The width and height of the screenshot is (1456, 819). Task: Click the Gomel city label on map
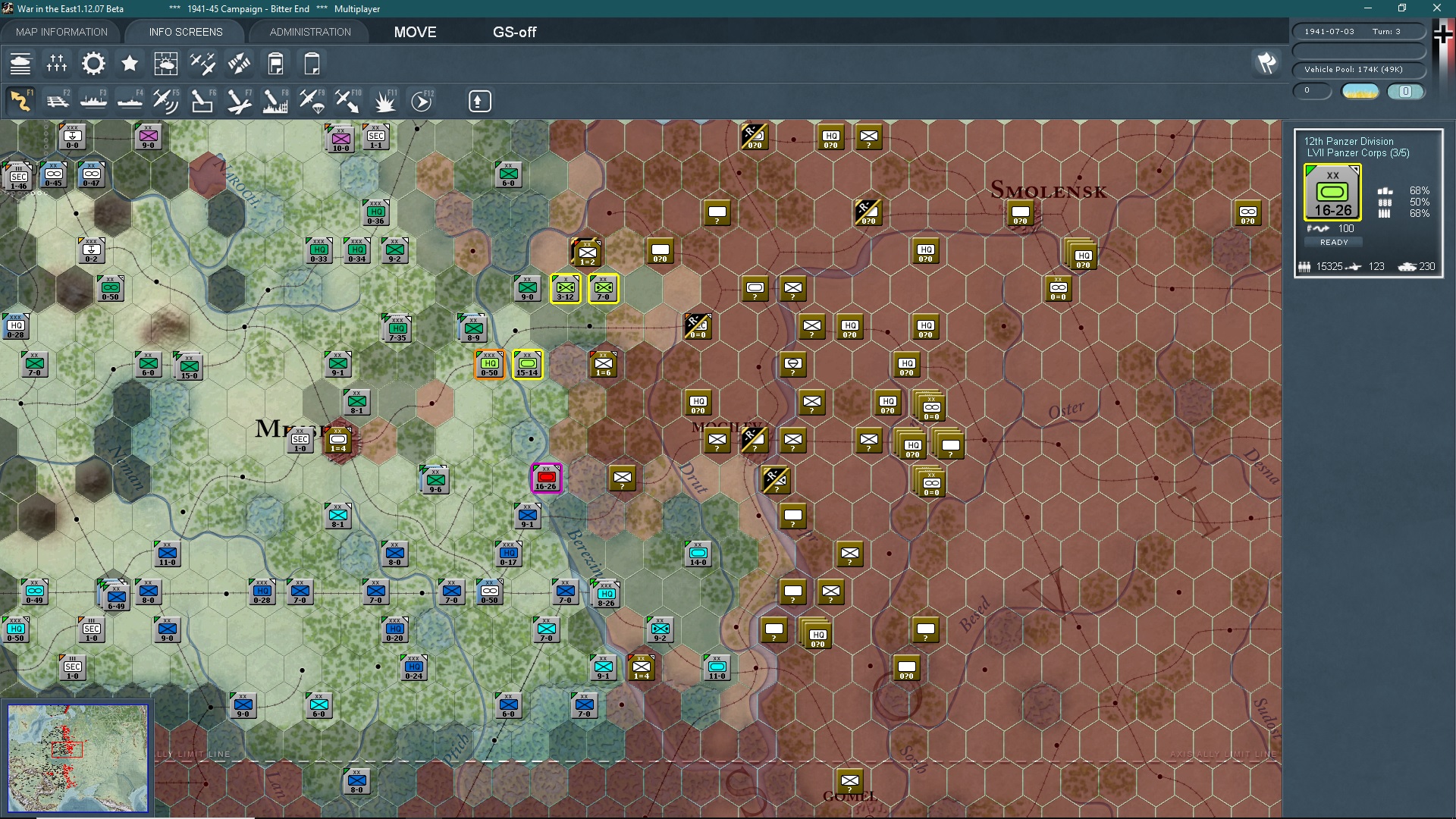tap(850, 797)
